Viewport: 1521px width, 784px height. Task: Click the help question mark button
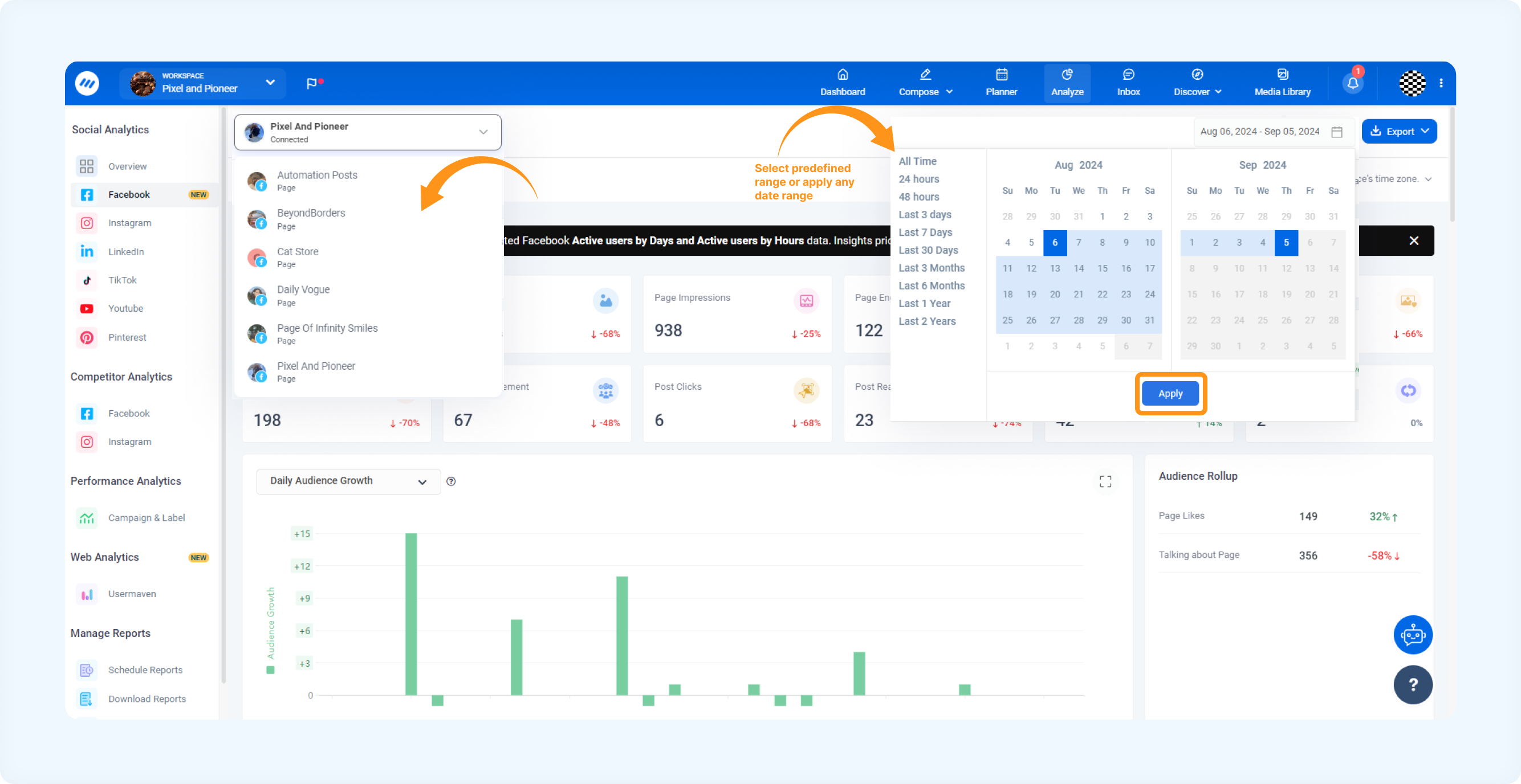(1412, 684)
